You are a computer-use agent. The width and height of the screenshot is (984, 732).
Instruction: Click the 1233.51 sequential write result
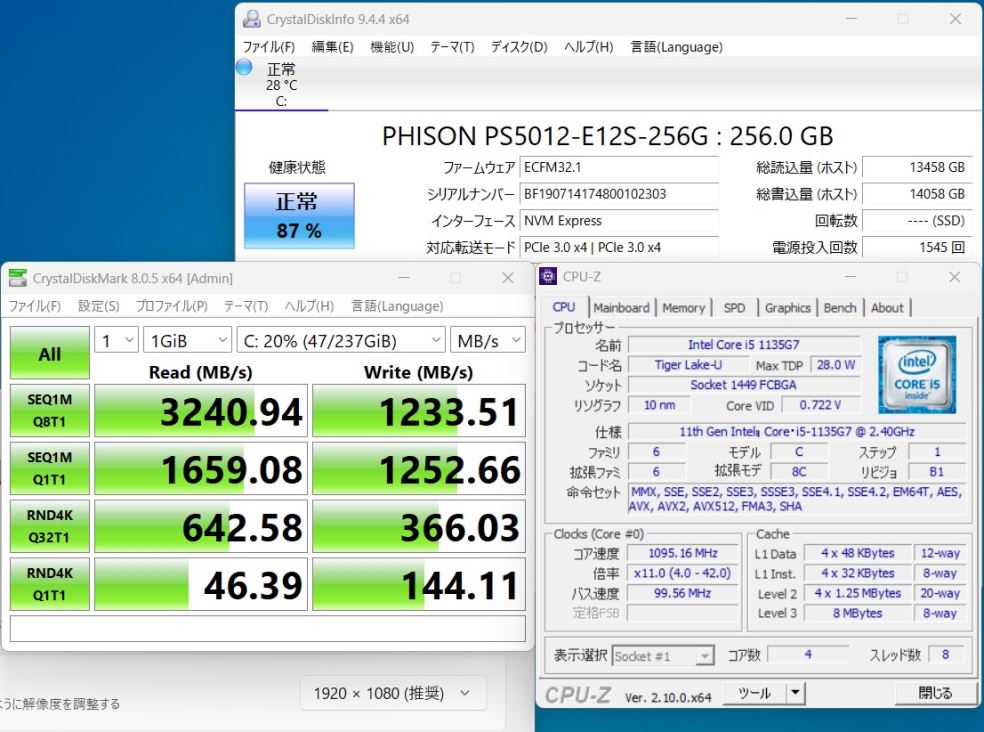coord(419,411)
